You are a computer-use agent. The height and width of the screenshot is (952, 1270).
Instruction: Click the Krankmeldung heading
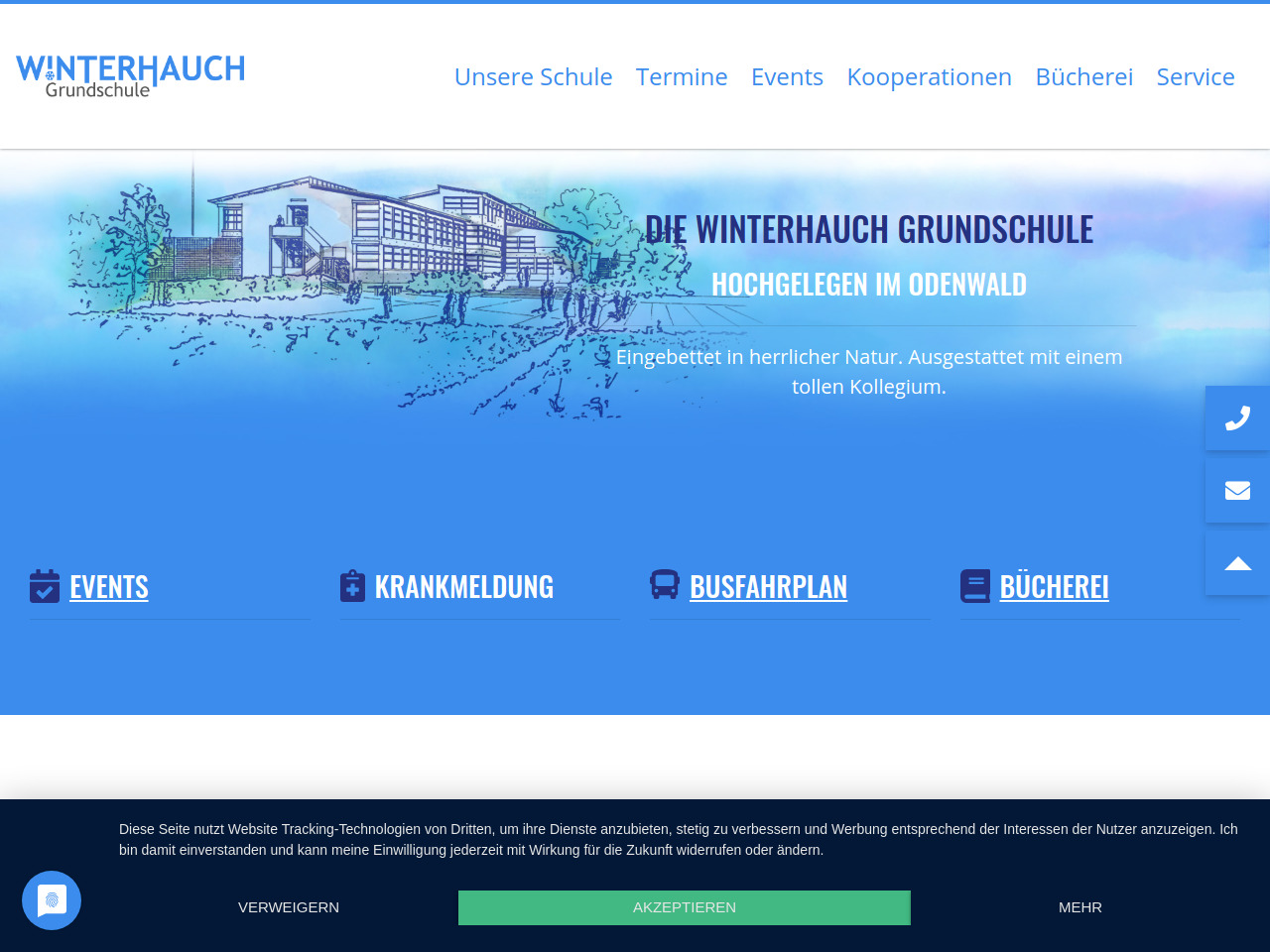463,587
